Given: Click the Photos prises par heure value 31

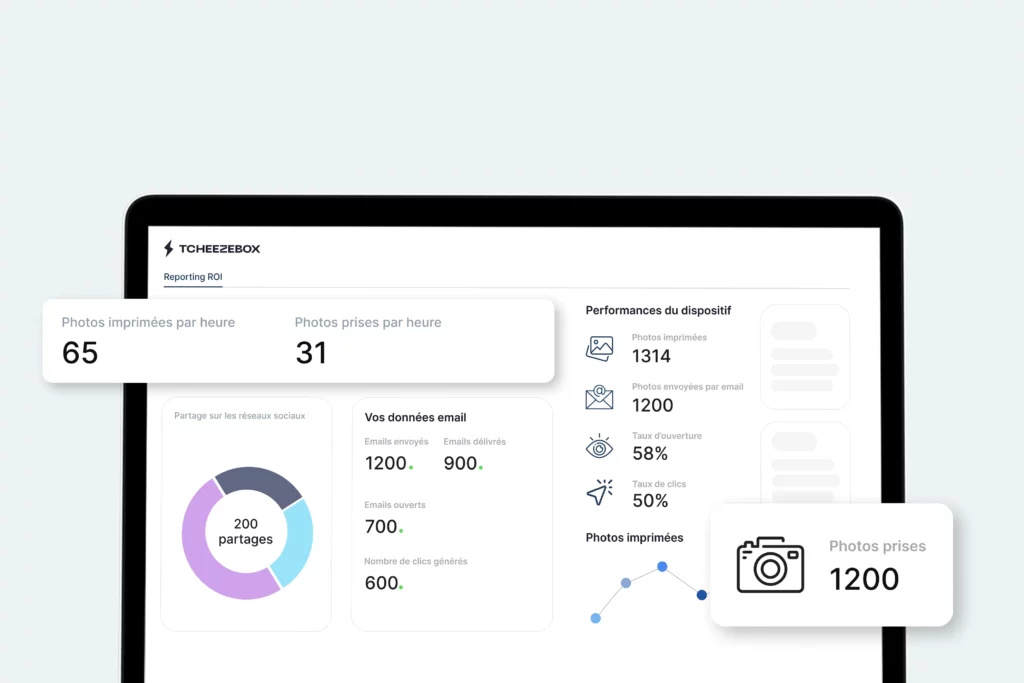Looking at the screenshot, I should tap(311, 352).
